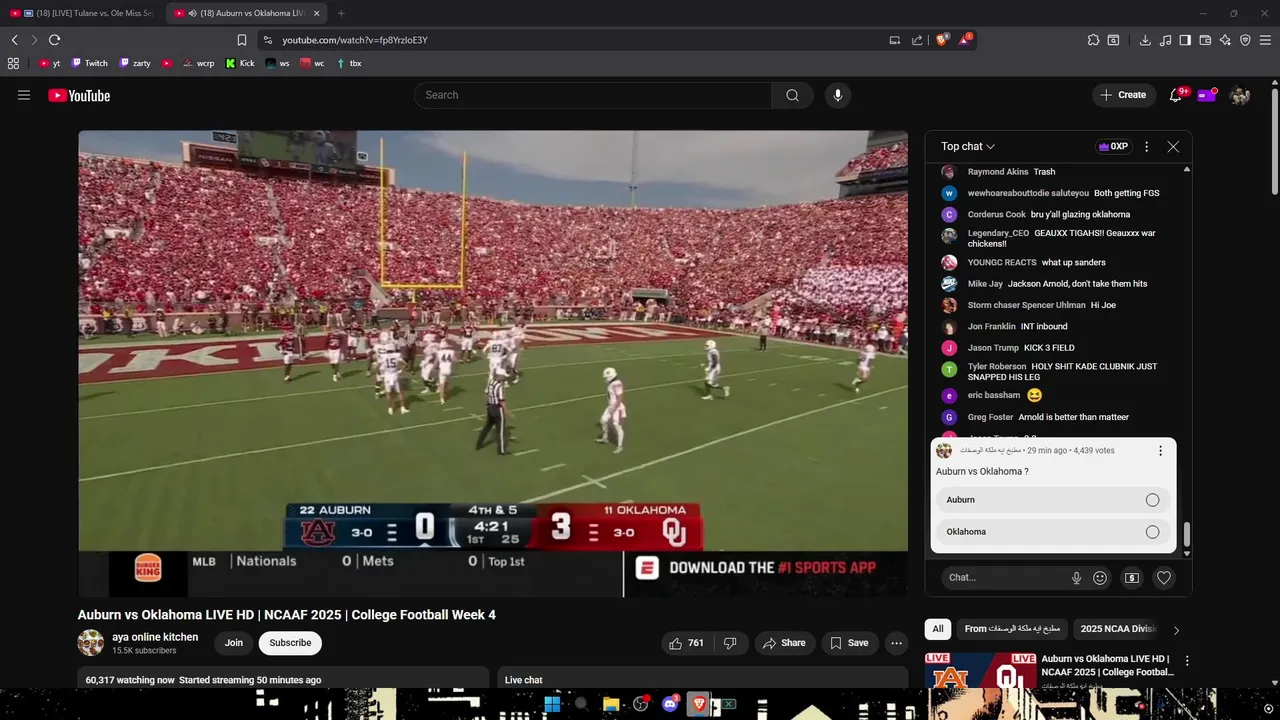
Task: Go to the YouTube home logo
Action: tap(79, 95)
